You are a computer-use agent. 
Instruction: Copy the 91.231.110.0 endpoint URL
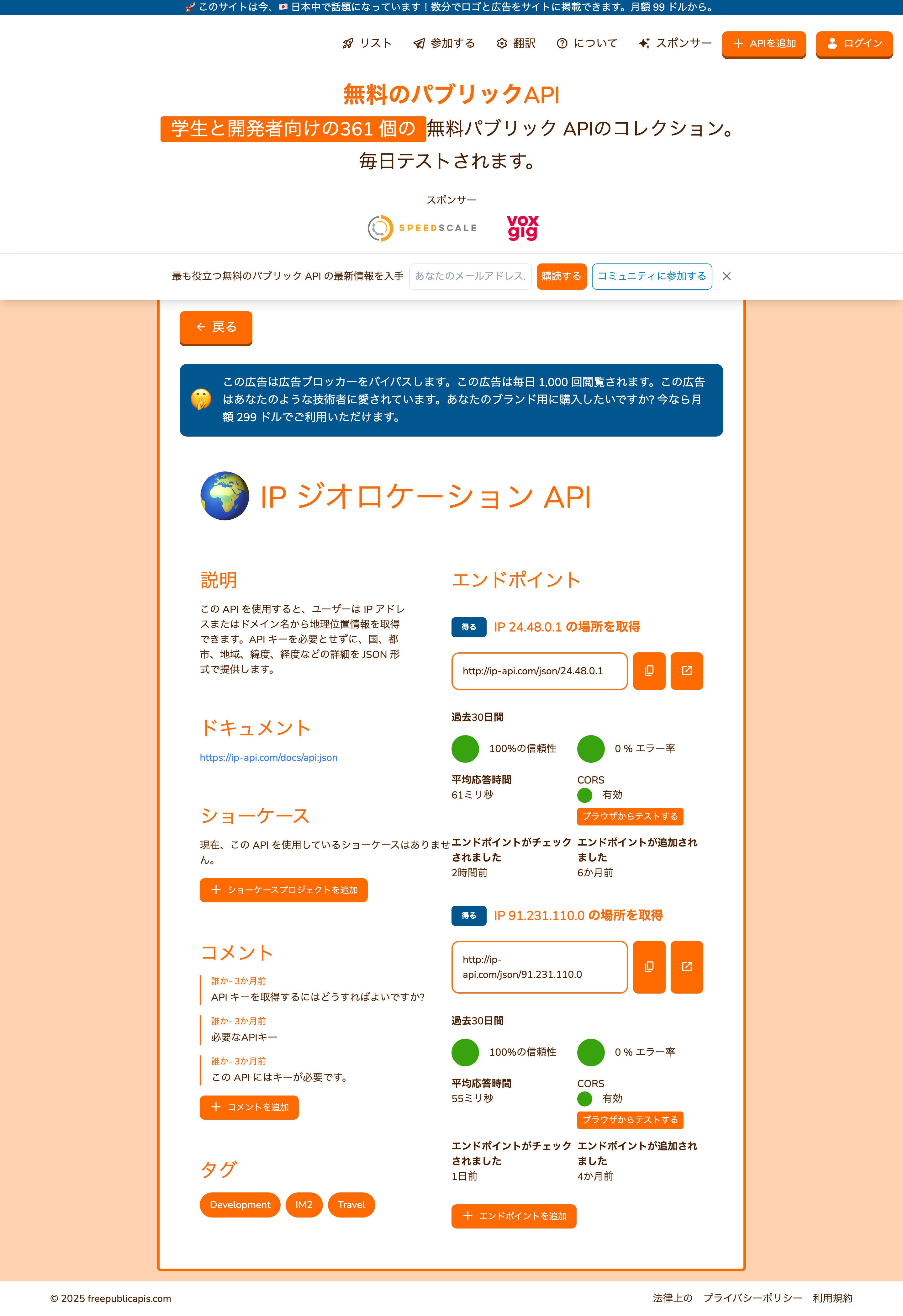649,967
